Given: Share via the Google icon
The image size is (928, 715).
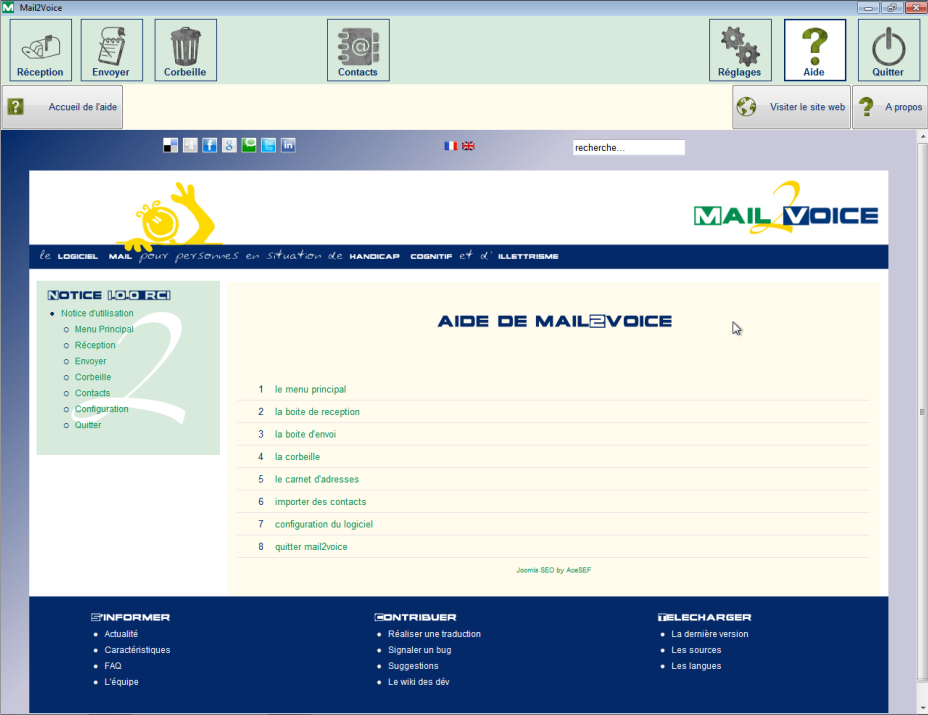Looking at the screenshot, I should point(229,146).
